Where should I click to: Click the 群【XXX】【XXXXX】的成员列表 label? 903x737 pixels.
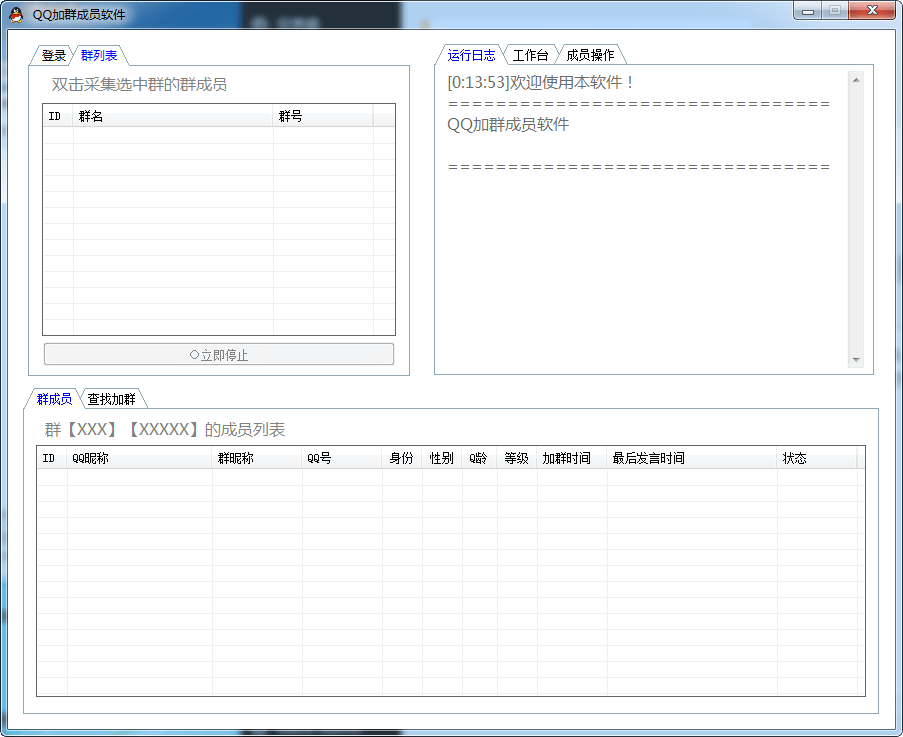165,430
